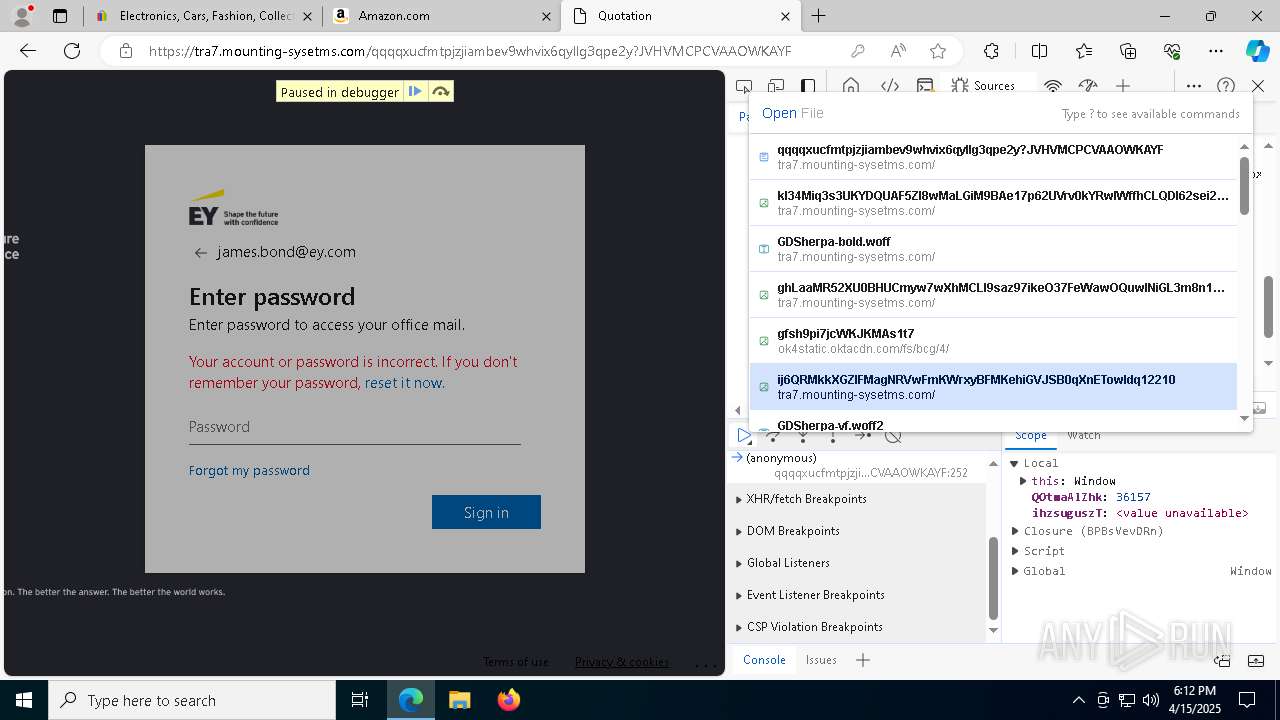Screen dimensions: 1280x720
Task: Add this page to favorites
Action: pos(937,51)
